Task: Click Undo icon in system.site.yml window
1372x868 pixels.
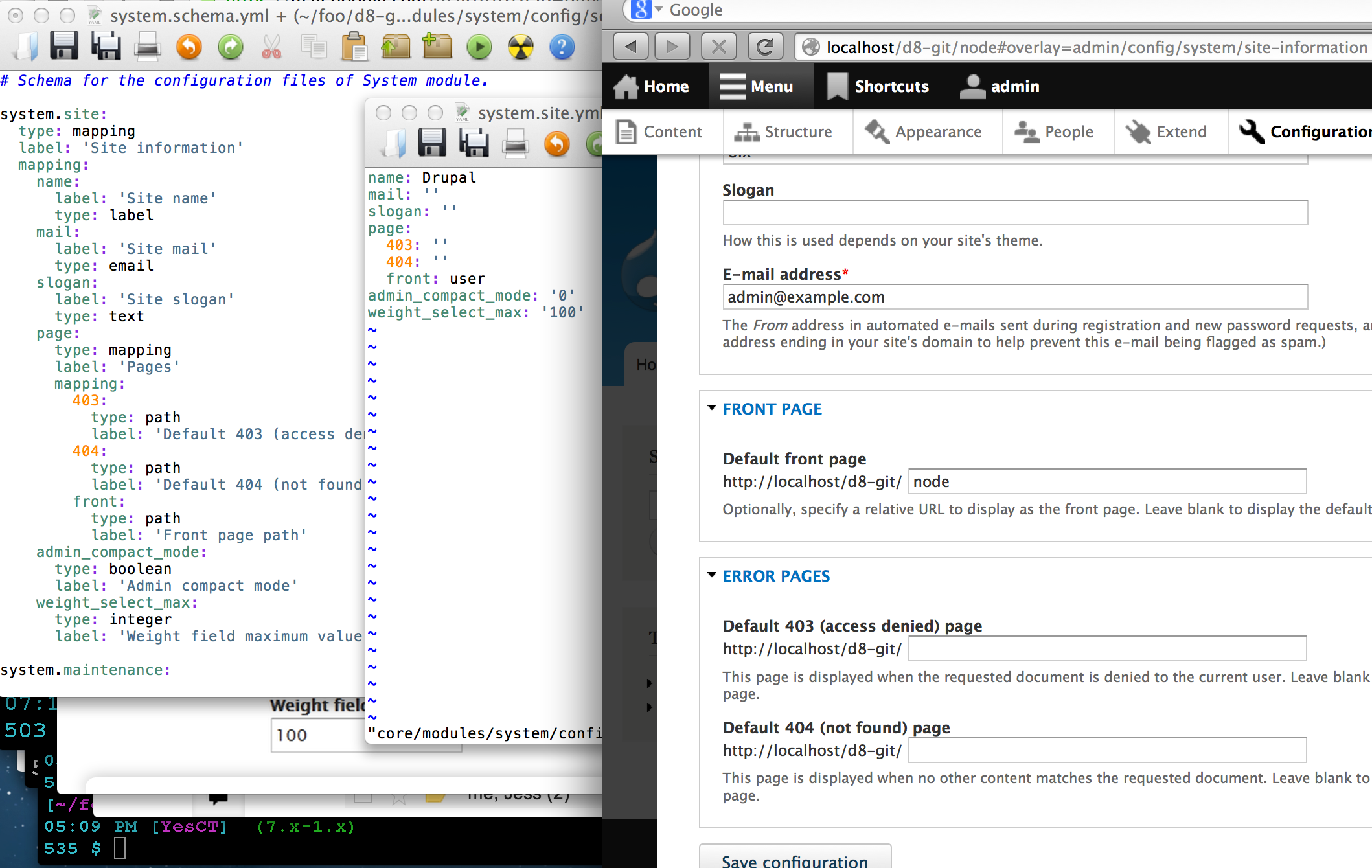Action: click(x=557, y=143)
